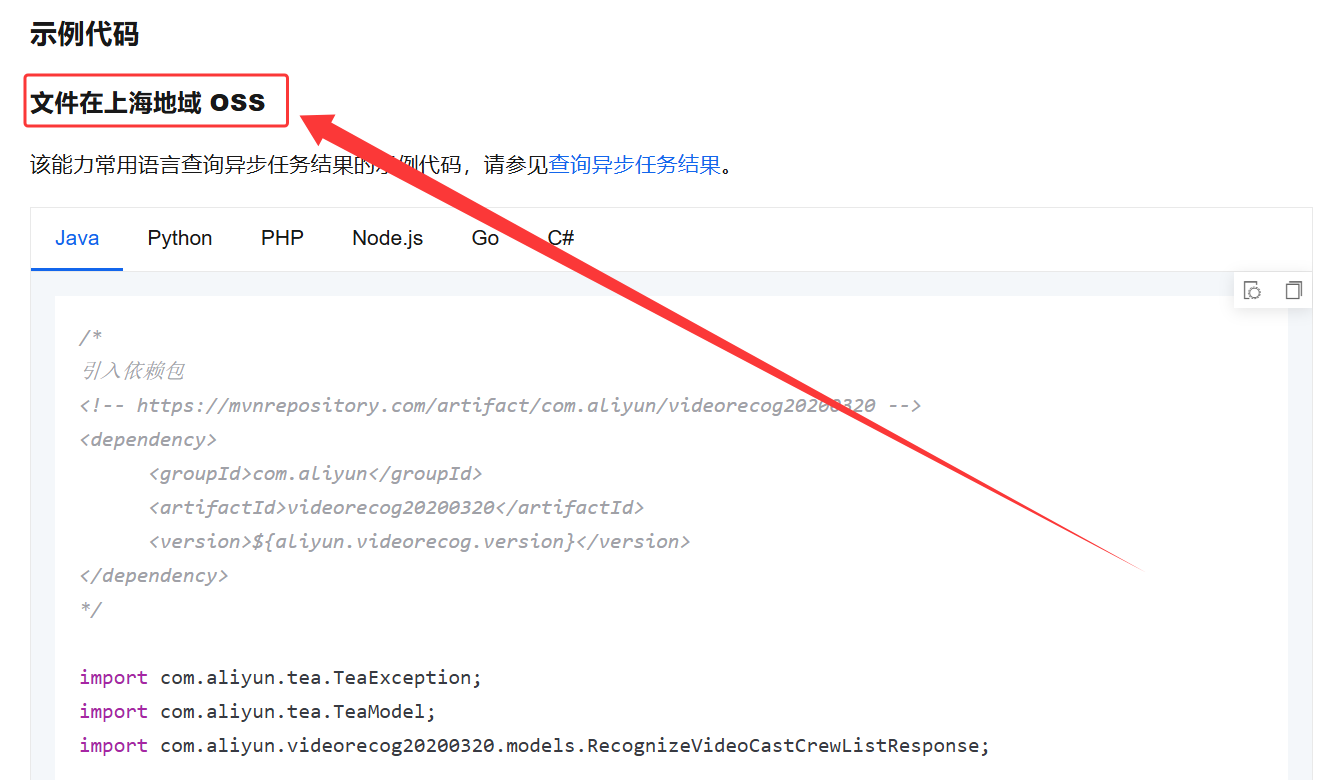Screen dimensions: 1339x780
Task: Click the import RecognizeVideoCastCrewListResponse line
Action: point(535,745)
